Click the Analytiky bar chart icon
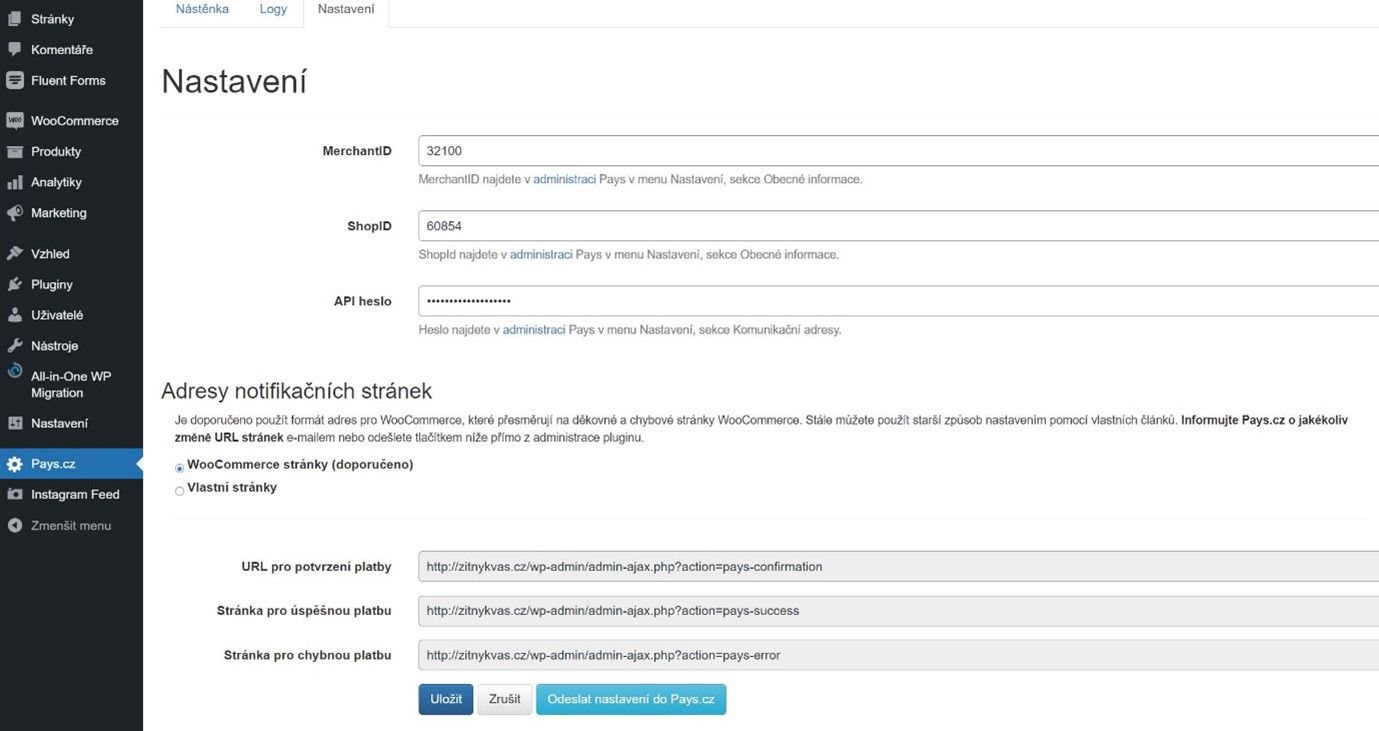This screenshot has height=731, width=1379. click(15, 183)
